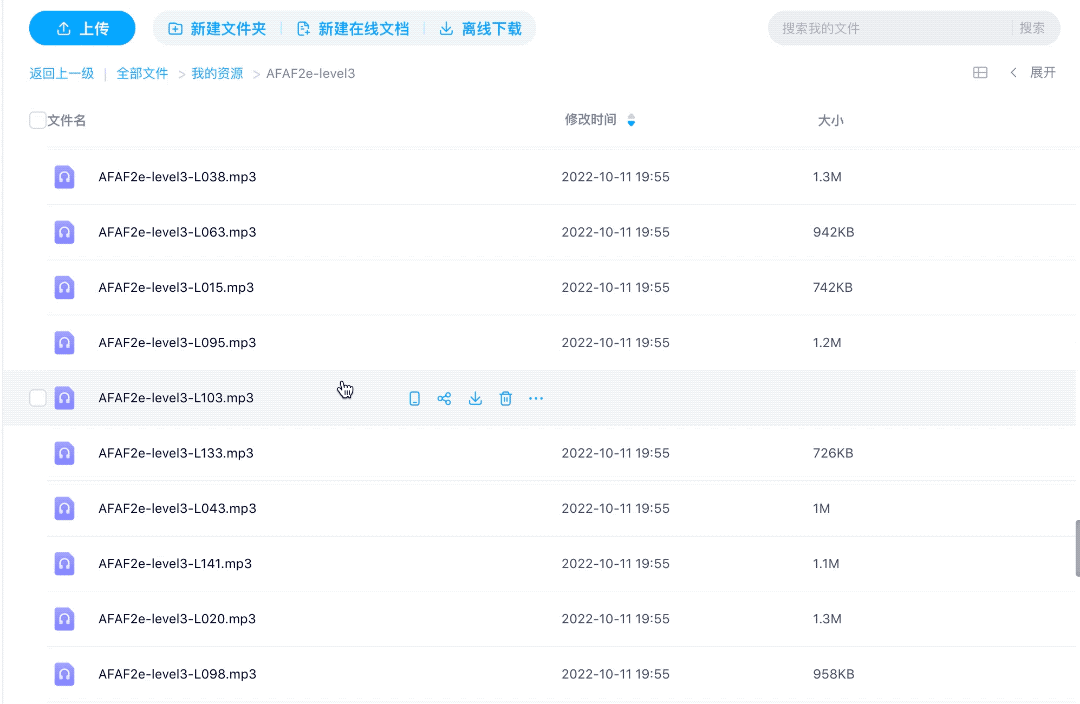The image size is (1080, 704).
Task: Click audio icon of AFAF2e-level3-L038.mp3
Action: (64, 177)
